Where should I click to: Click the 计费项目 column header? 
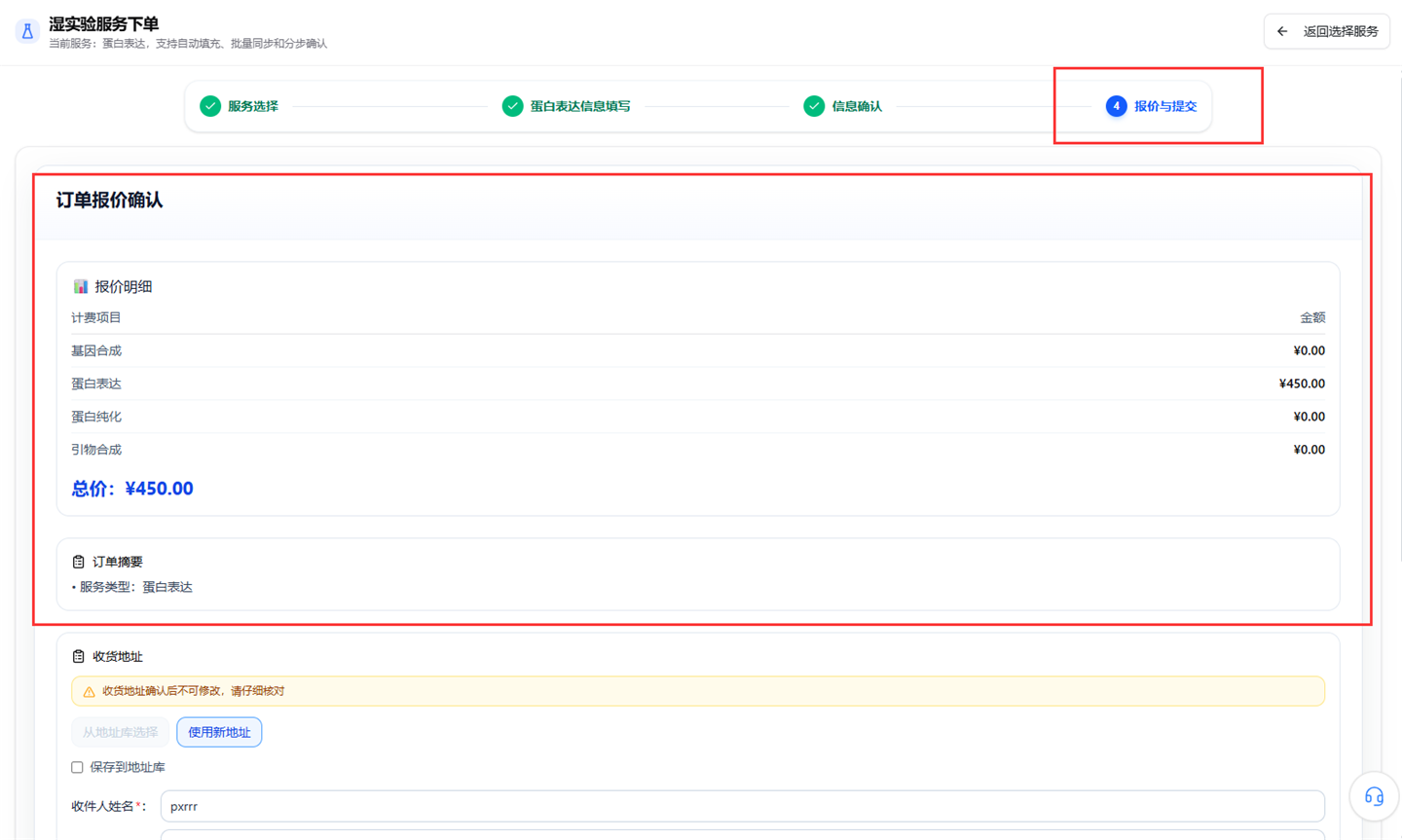pos(96,317)
